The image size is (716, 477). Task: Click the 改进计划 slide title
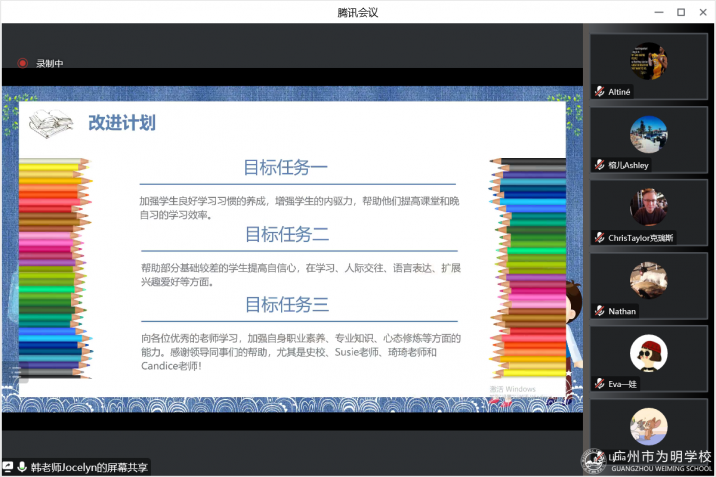click(121, 123)
